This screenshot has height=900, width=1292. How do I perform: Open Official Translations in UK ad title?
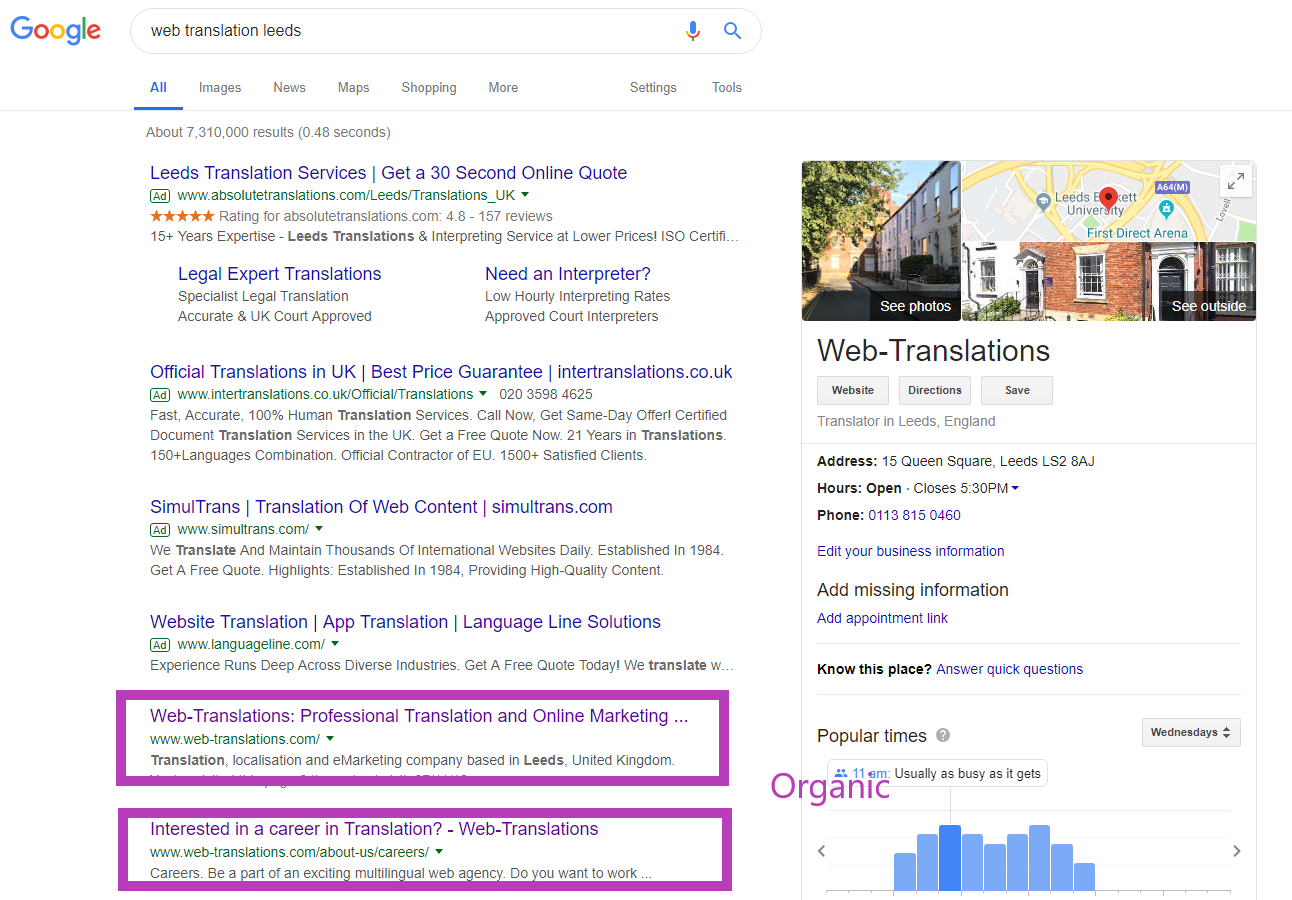441,372
